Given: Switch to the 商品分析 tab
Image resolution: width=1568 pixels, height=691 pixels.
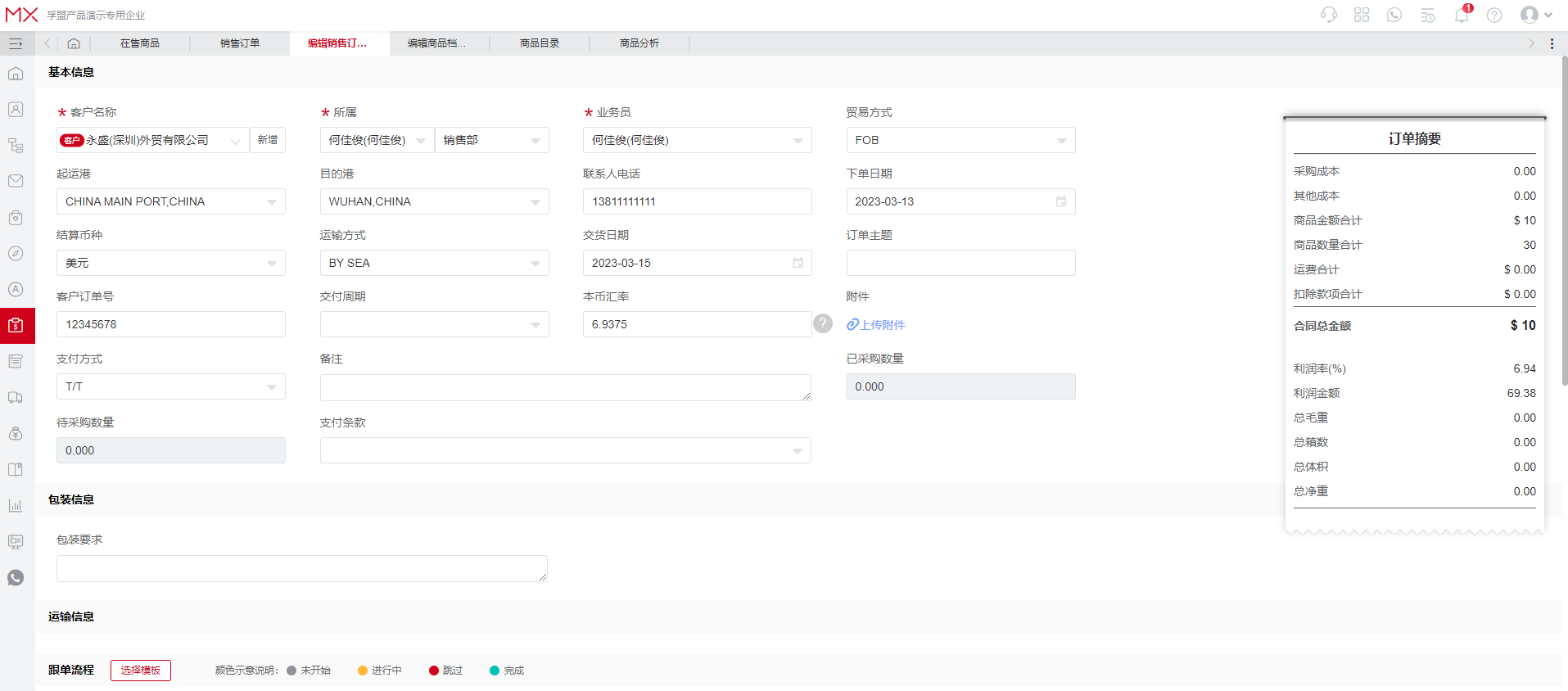Looking at the screenshot, I should [x=639, y=43].
